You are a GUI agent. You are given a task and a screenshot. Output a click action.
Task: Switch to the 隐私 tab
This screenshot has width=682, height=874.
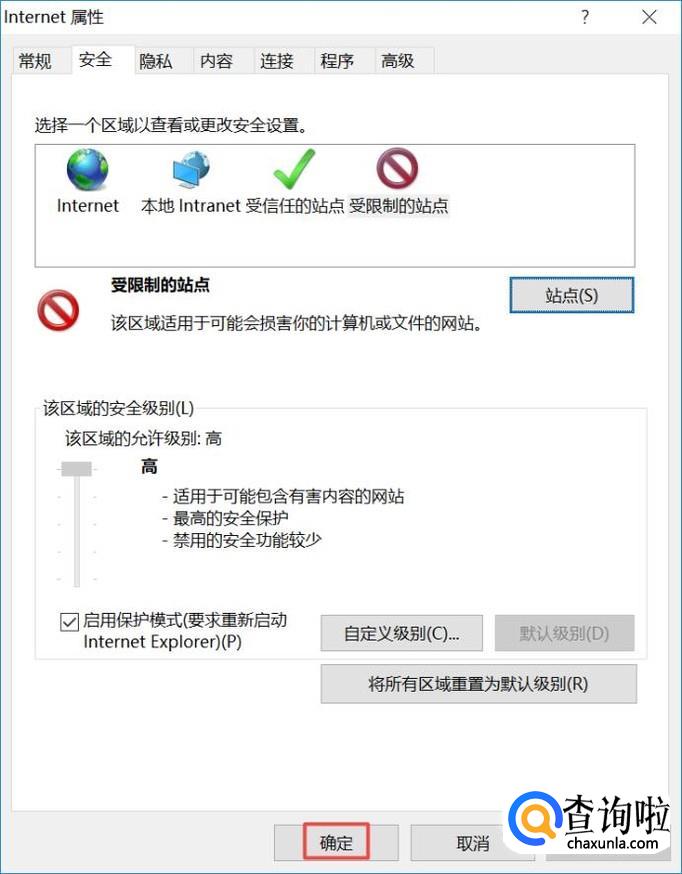(x=155, y=61)
